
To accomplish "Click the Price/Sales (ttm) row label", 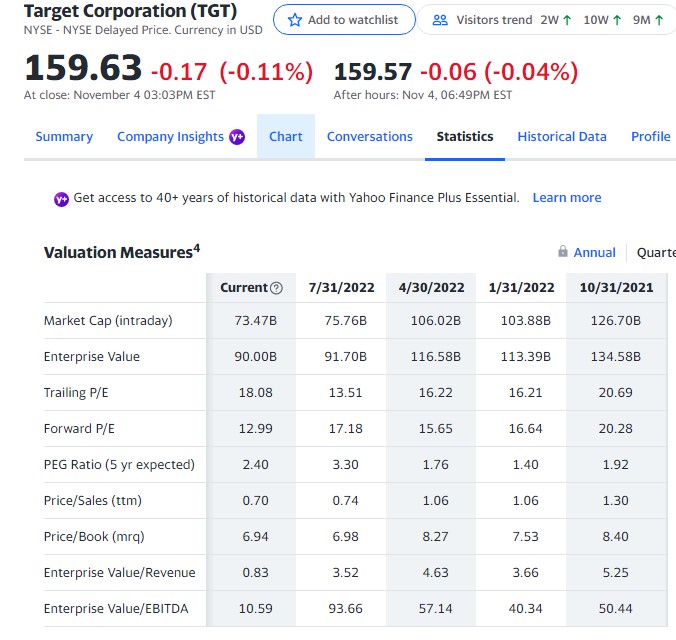I will pos(93,500).
